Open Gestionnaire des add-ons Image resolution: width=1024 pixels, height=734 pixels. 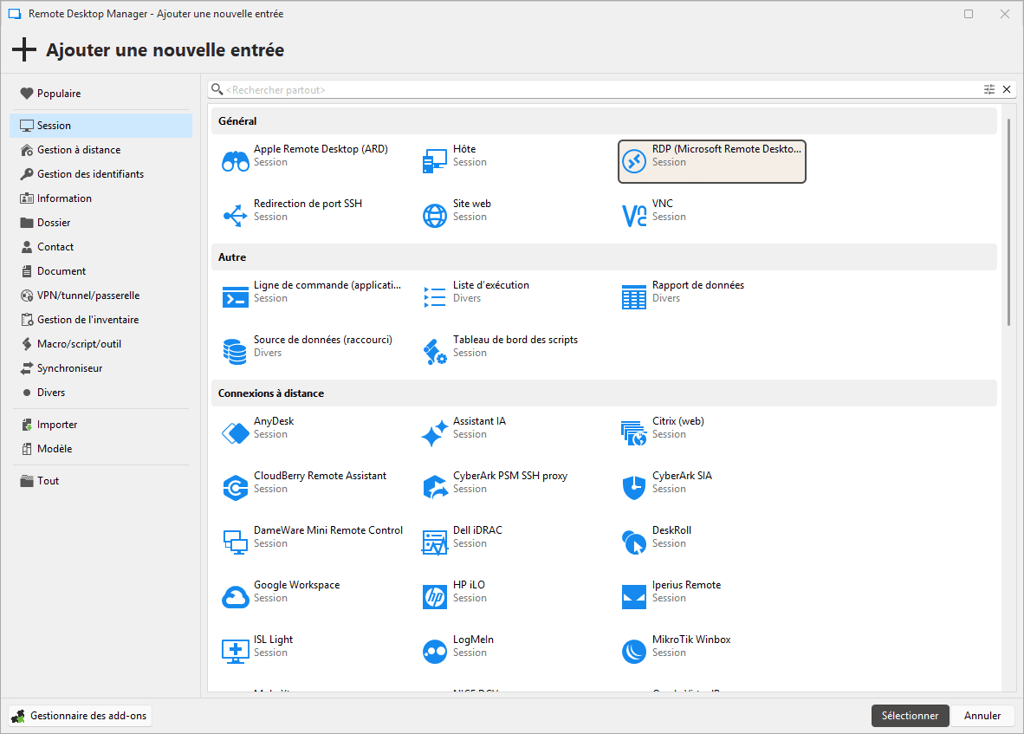coord(80,716)
